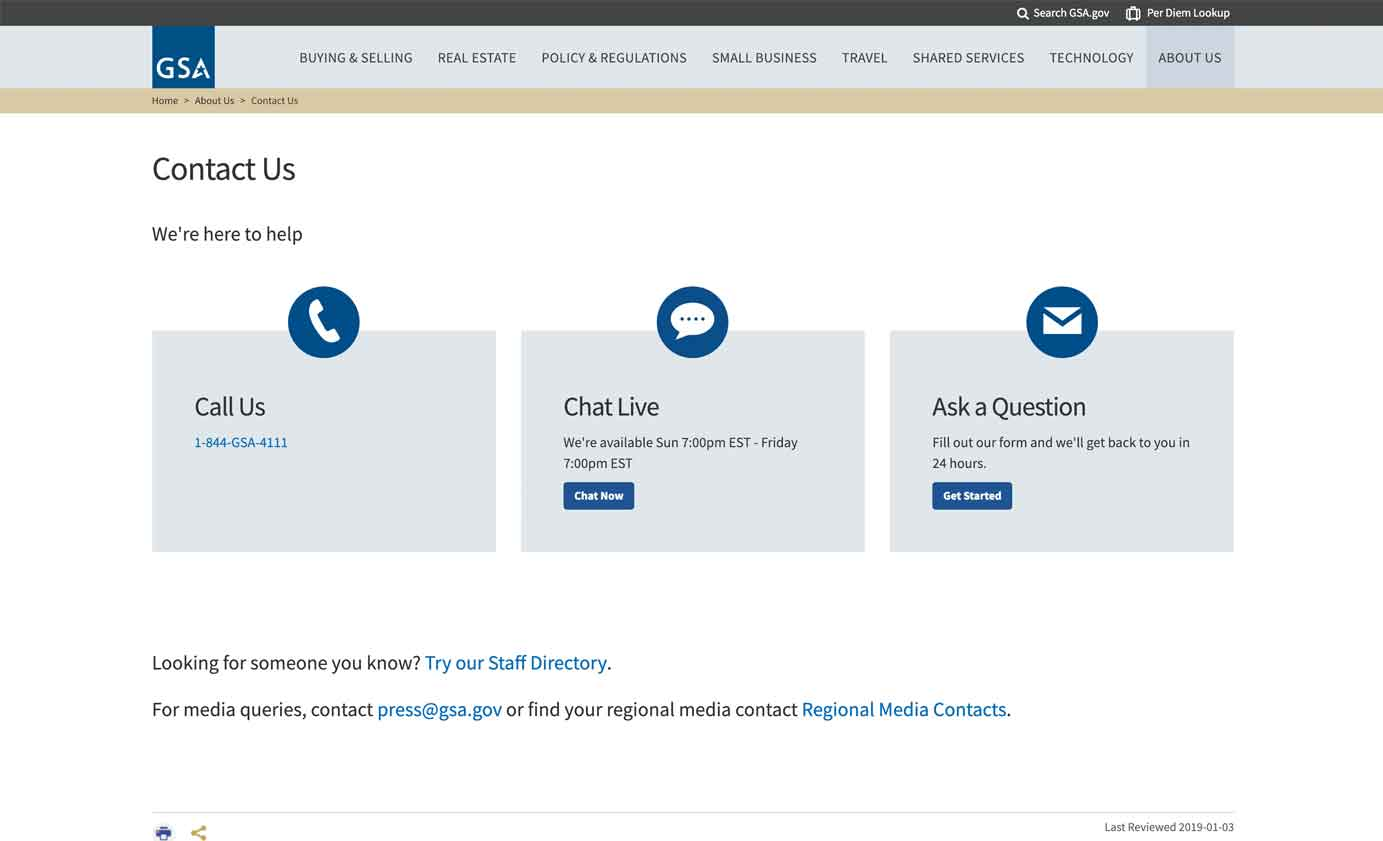Viewport: 1383px width, 841px height.
Task: Navigate to Home in the breadcrumb
Action: (x=165, y=101)
